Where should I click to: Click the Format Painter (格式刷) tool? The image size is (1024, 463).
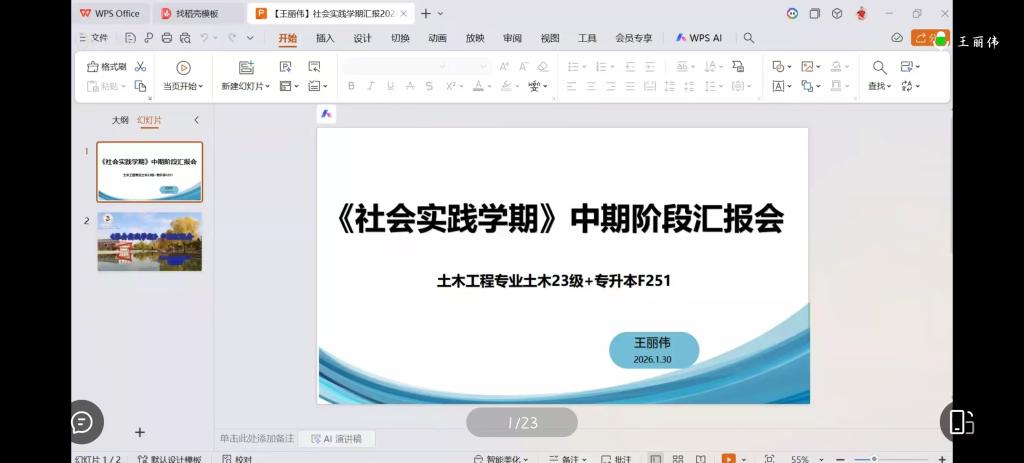pyautogui.click(x=107, y=67)
